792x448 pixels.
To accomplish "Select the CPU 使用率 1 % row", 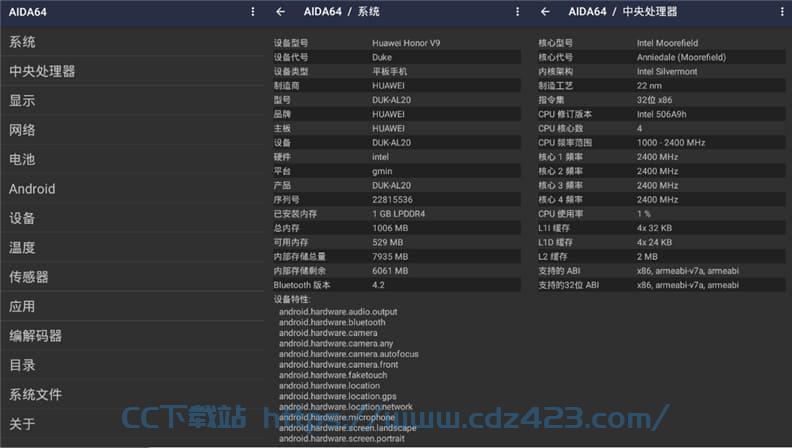I will [x=661, y=214].
